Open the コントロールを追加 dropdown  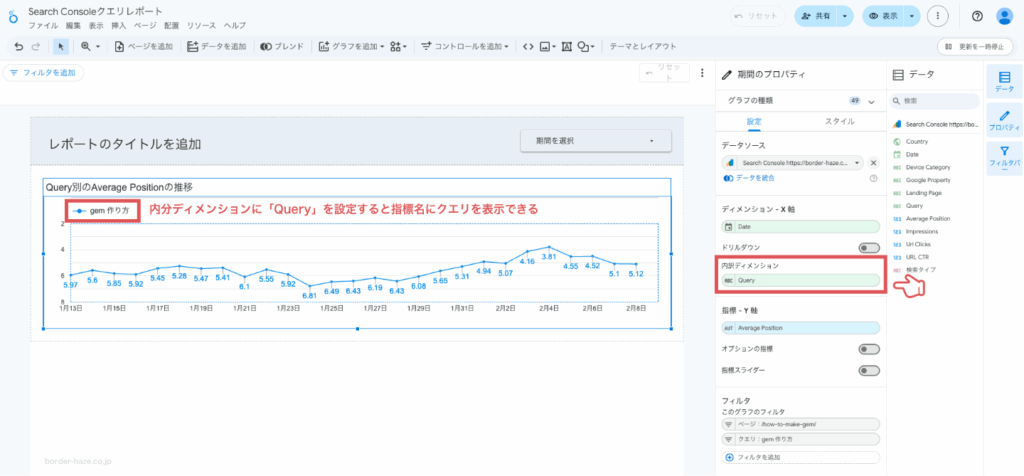tap(465, 46)
